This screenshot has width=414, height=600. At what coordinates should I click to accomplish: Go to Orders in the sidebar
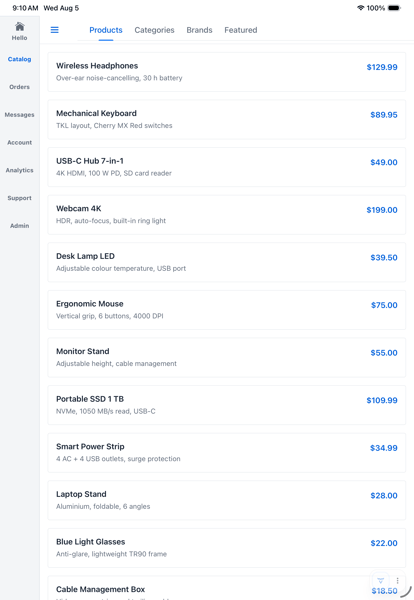point(20,87)
